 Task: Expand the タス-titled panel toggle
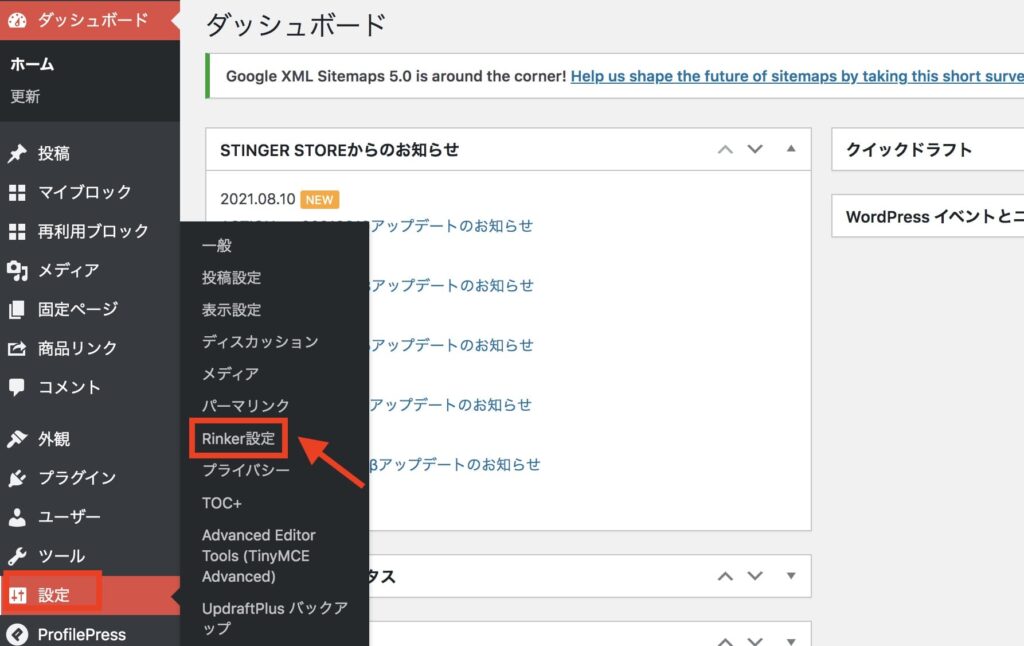point(791,576)
